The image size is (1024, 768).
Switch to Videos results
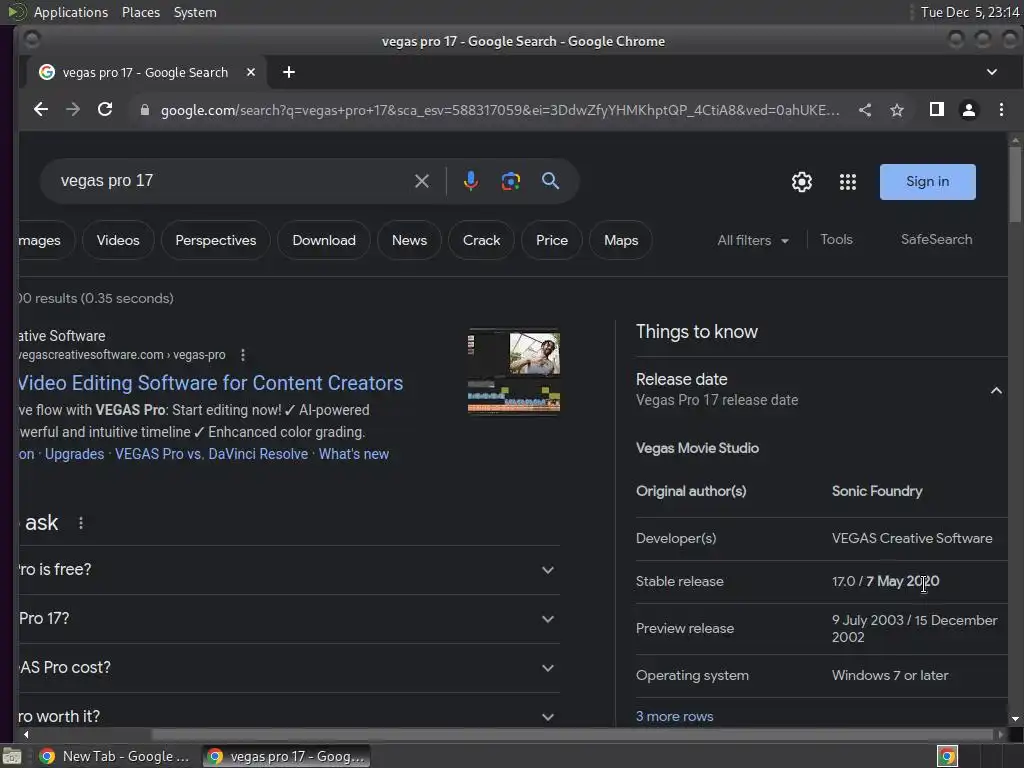(x=118, y=240)
